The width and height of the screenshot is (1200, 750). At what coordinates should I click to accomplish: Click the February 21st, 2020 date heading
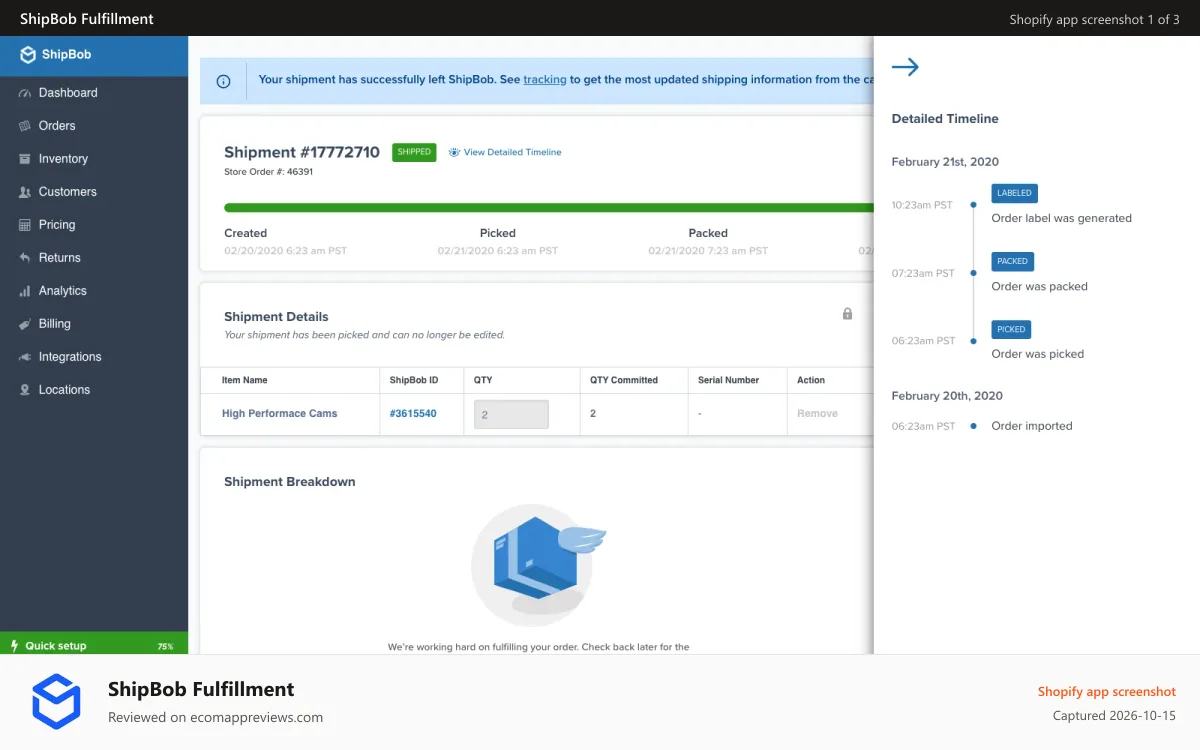point(945,162)
